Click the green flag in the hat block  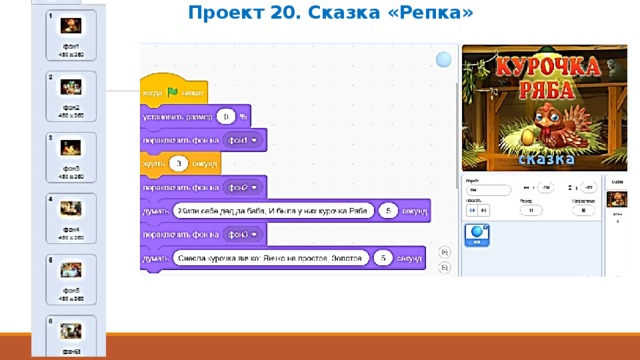173,92
